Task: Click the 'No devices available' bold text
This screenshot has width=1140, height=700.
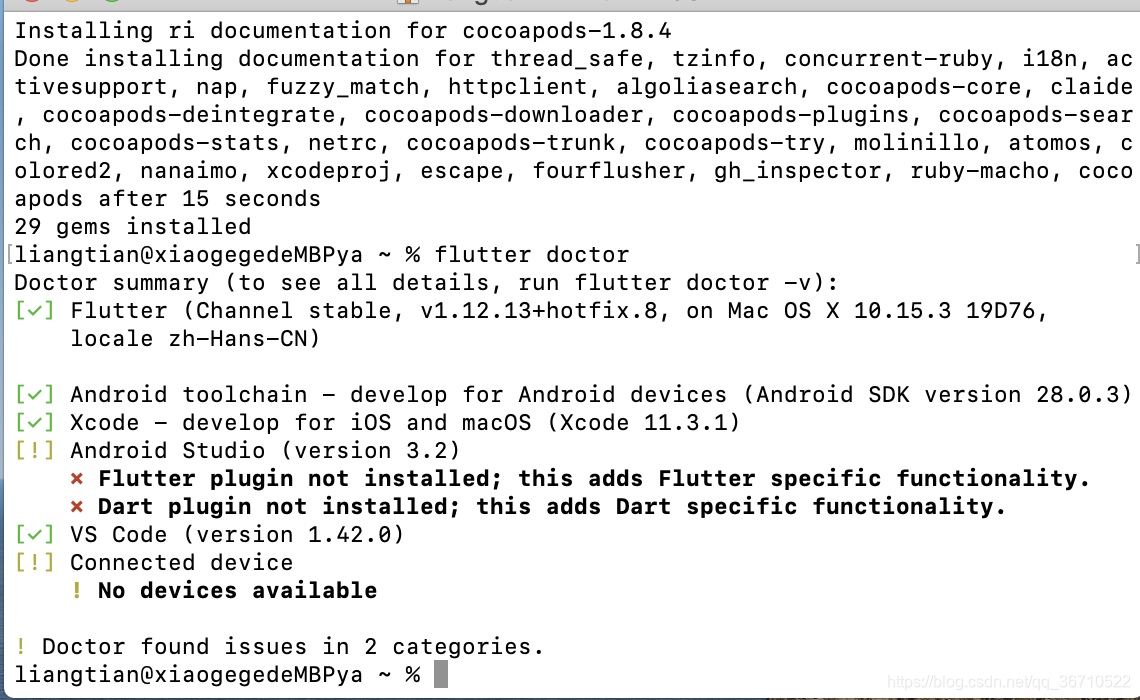Action: point(238,590)
